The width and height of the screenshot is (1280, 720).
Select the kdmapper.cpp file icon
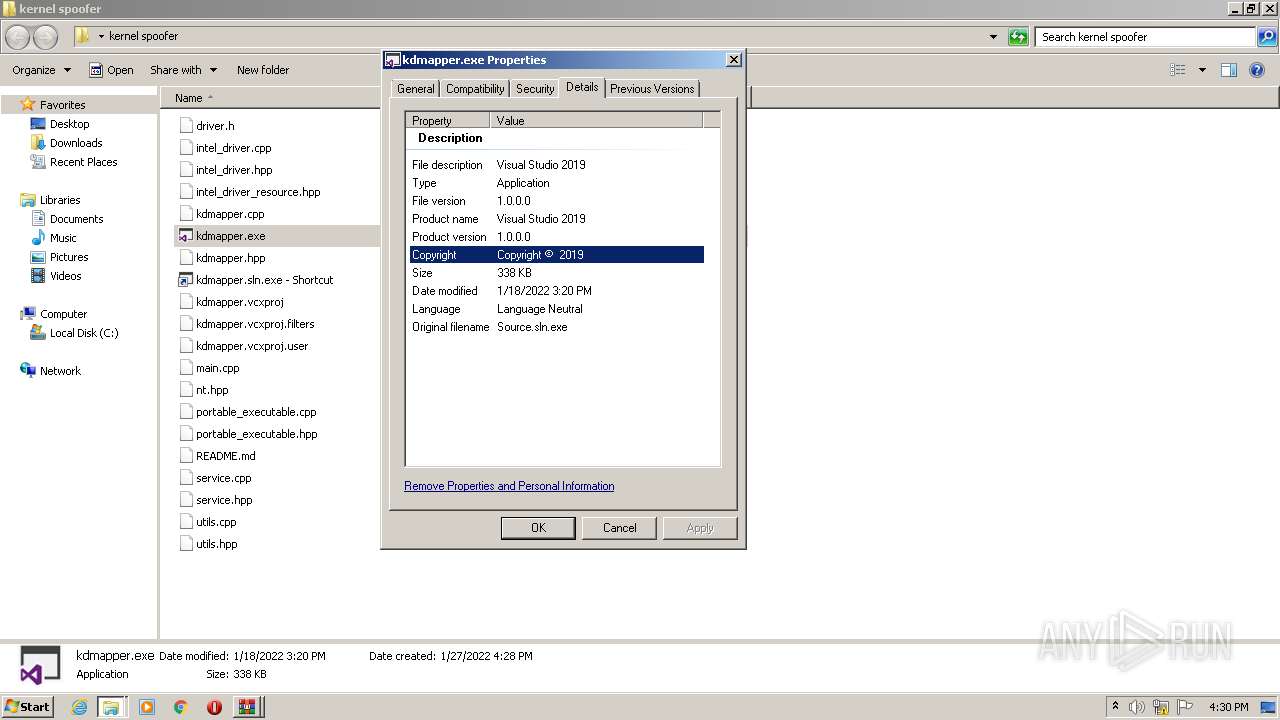pos(185,214)
